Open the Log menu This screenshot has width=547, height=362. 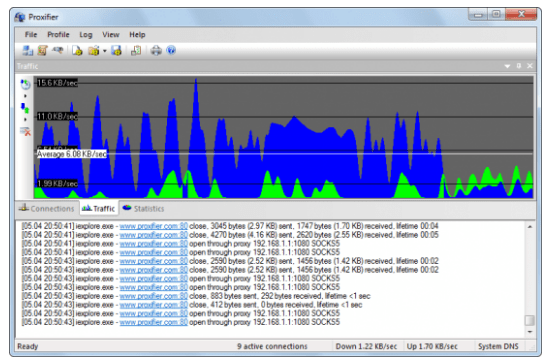click(x=86, y=35)
